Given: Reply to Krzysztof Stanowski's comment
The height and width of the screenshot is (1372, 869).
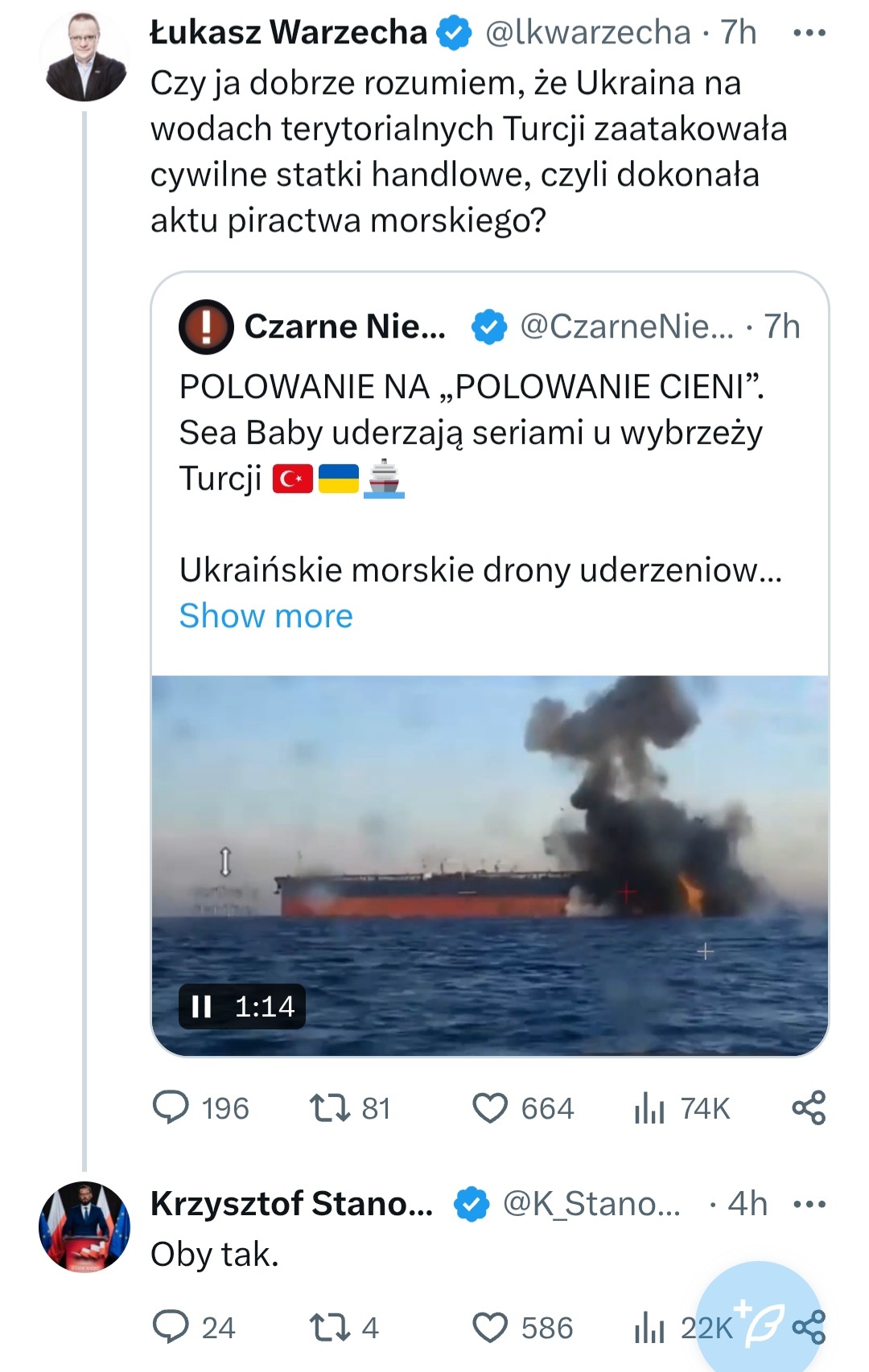Looking at the screenshot, I should [171, 1327].
